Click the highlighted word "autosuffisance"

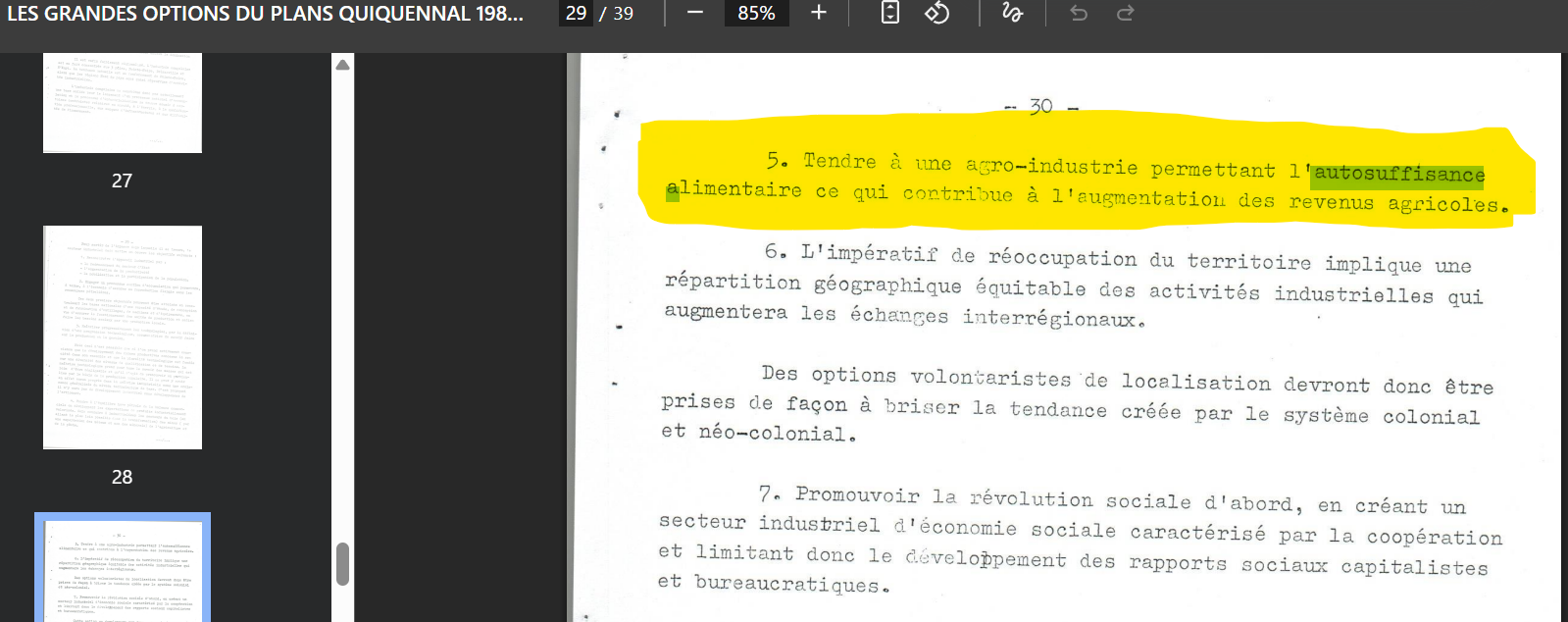pyautogui.click(x=1398, y=175)
